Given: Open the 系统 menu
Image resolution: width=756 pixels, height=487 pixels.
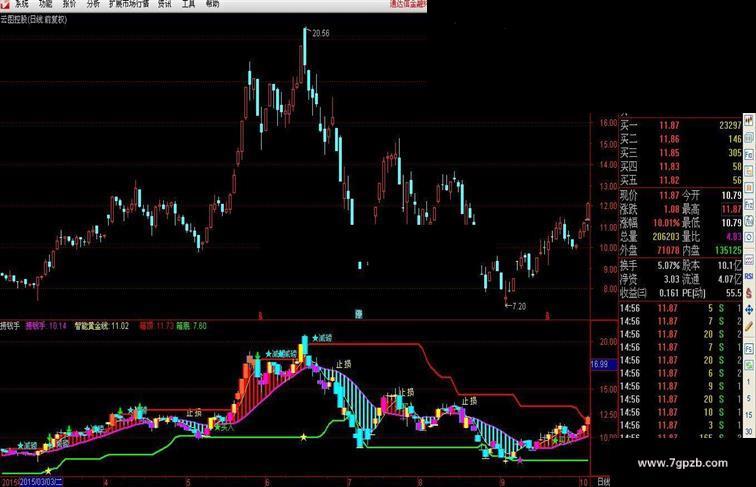Looking at the screenshot, I should click(22, 4).
